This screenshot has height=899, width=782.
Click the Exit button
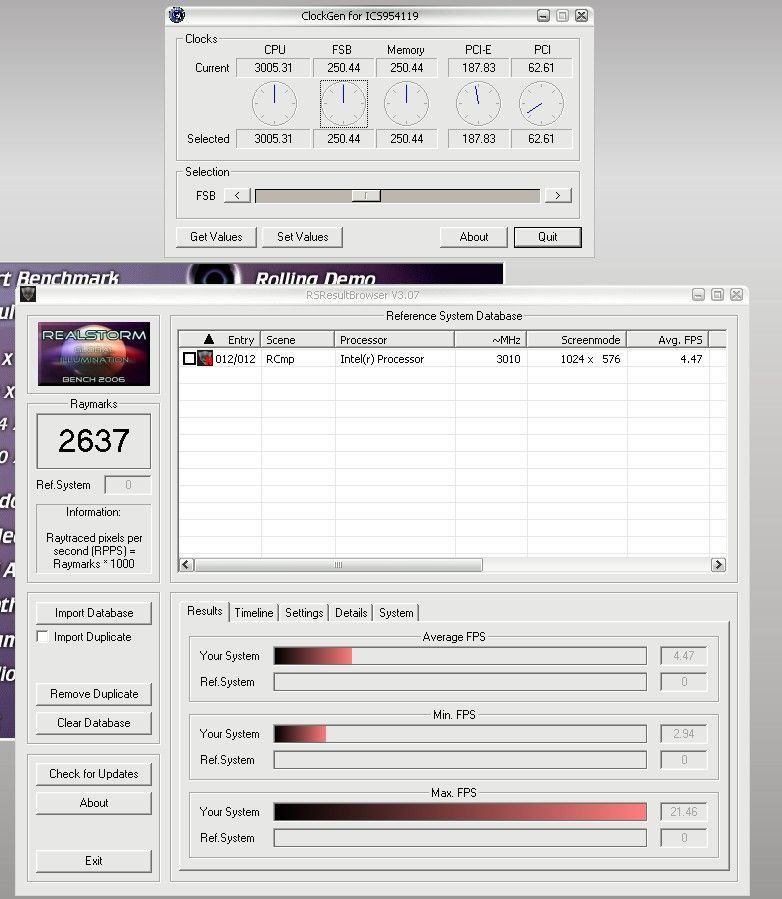click(94, 861)
